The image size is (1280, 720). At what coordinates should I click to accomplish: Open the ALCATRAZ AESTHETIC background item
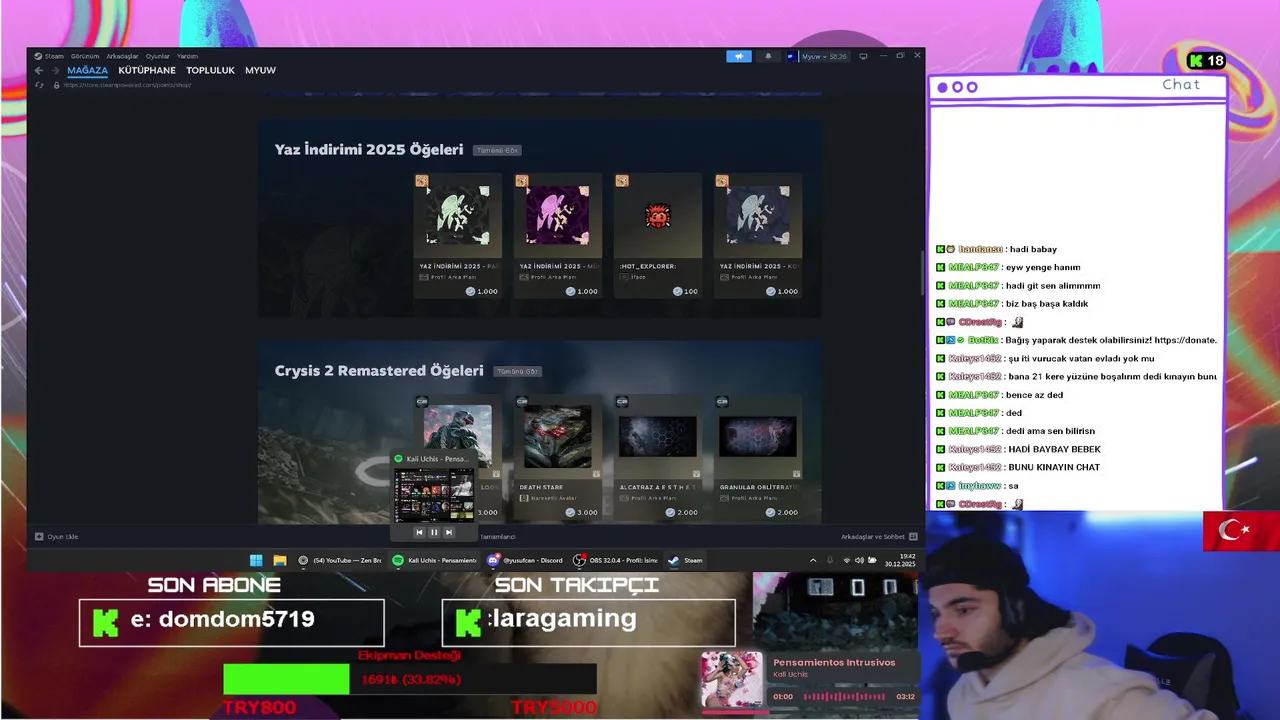pyautogui.click(x=657, y=457)
